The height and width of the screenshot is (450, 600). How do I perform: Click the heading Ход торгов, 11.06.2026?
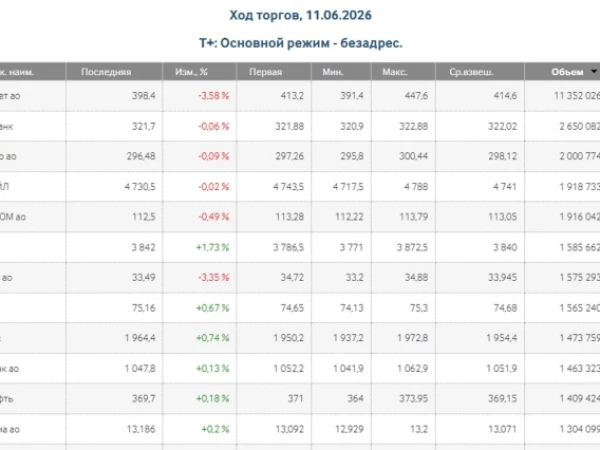point(300,15)
